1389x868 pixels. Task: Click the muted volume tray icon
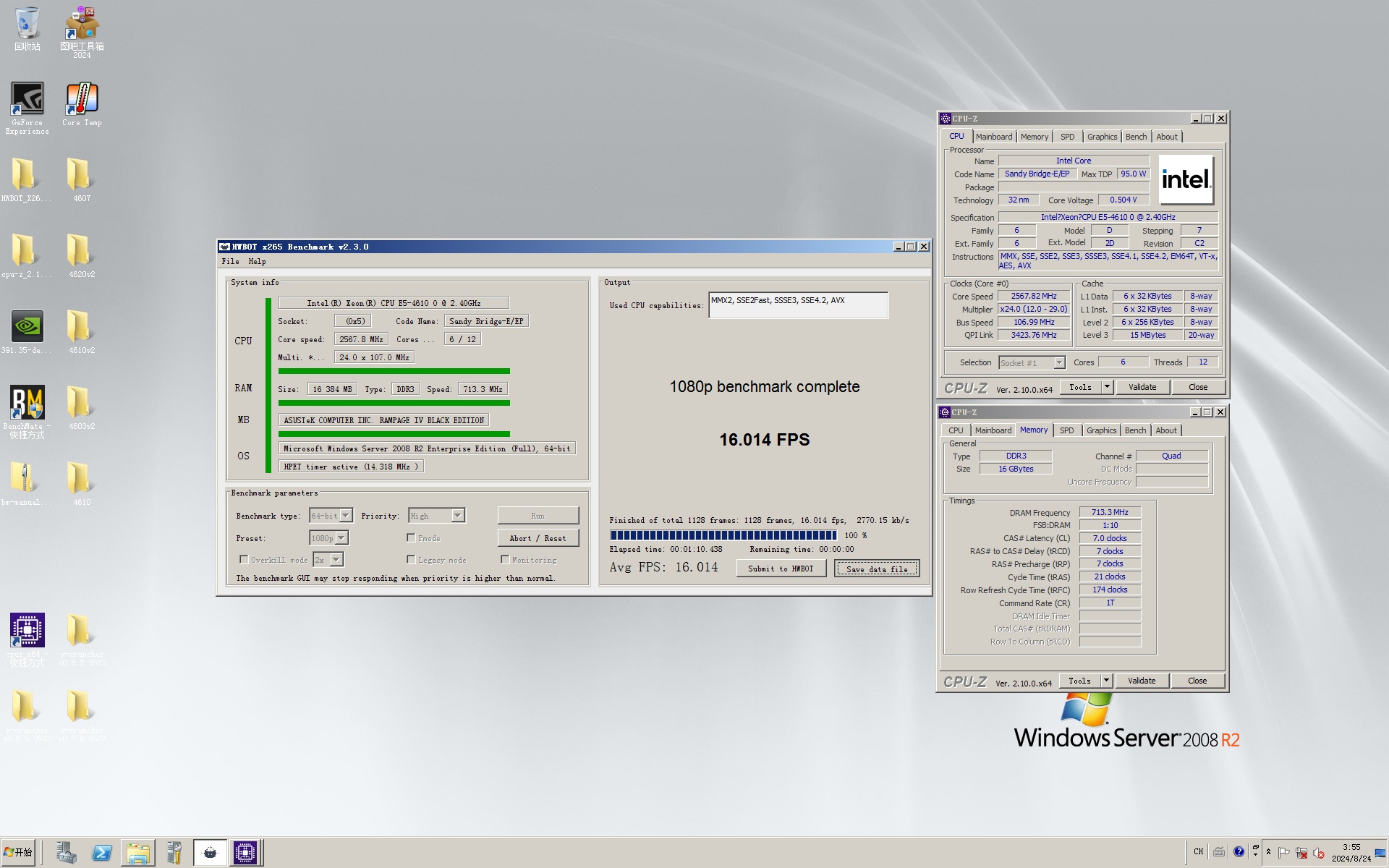1319,853
